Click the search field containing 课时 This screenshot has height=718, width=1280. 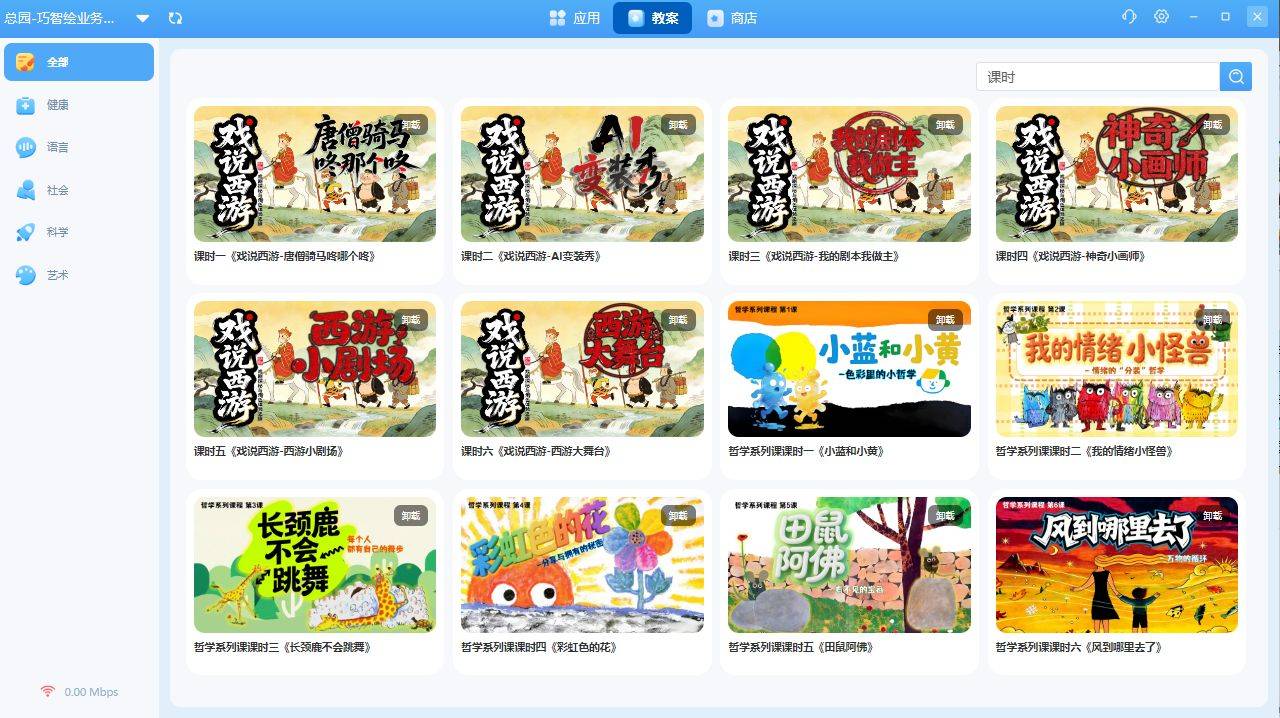[x=1097, y=77]
